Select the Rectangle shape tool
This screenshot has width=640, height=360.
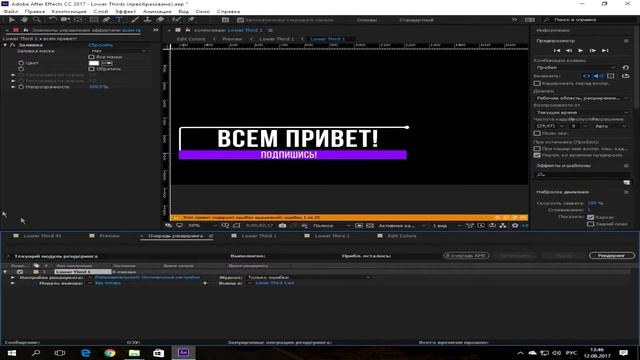click(x=94, y=20)
